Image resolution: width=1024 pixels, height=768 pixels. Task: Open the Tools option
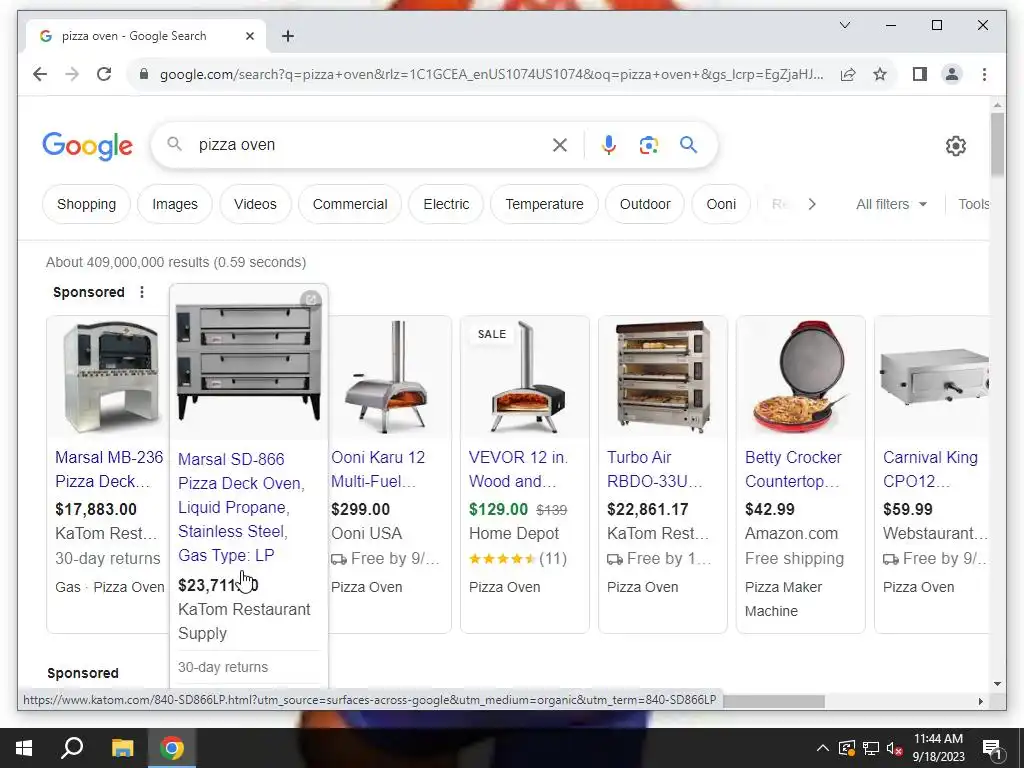[x=974, y=204]
